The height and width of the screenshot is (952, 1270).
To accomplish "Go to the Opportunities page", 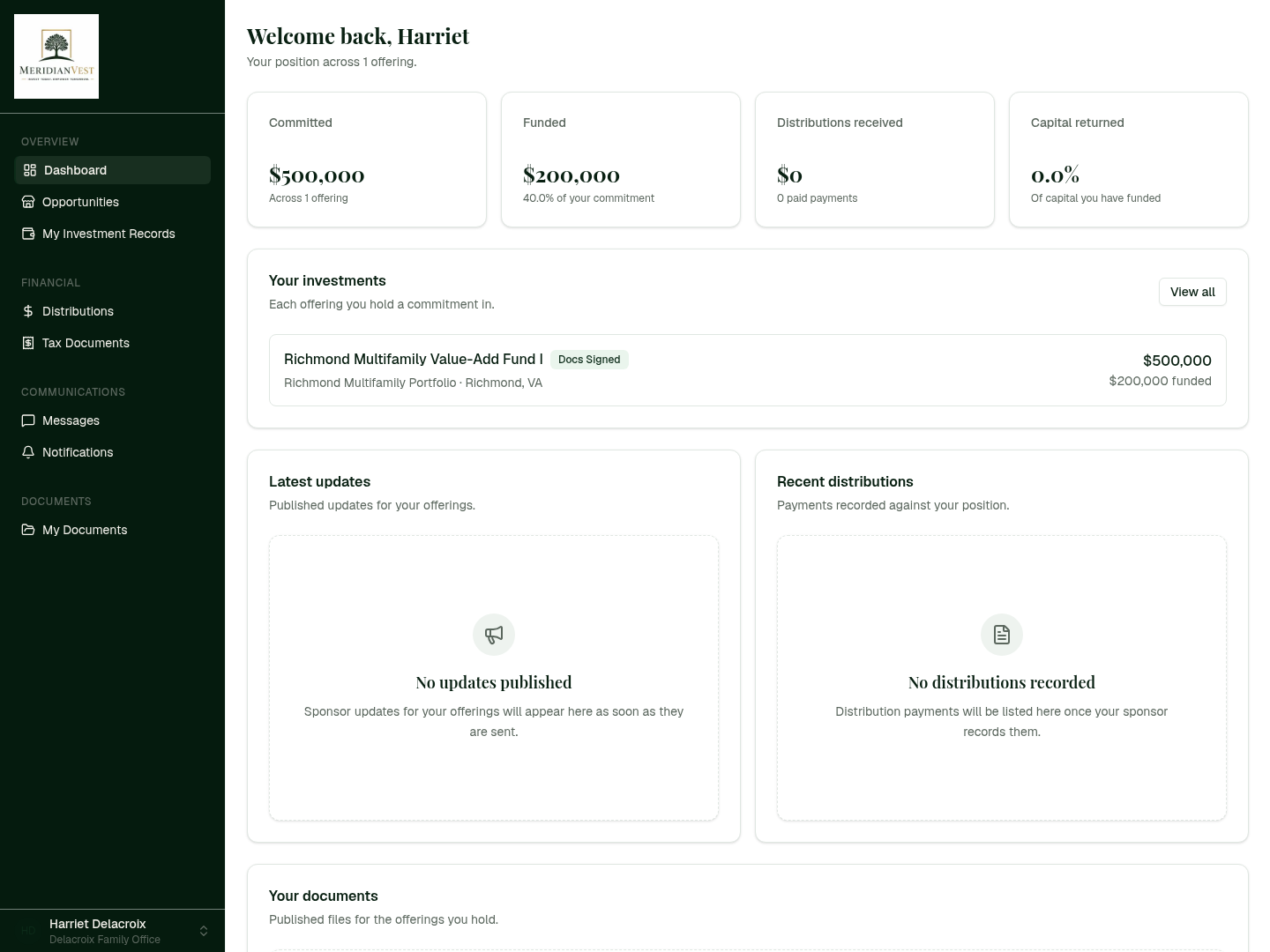I will point(112,202).
